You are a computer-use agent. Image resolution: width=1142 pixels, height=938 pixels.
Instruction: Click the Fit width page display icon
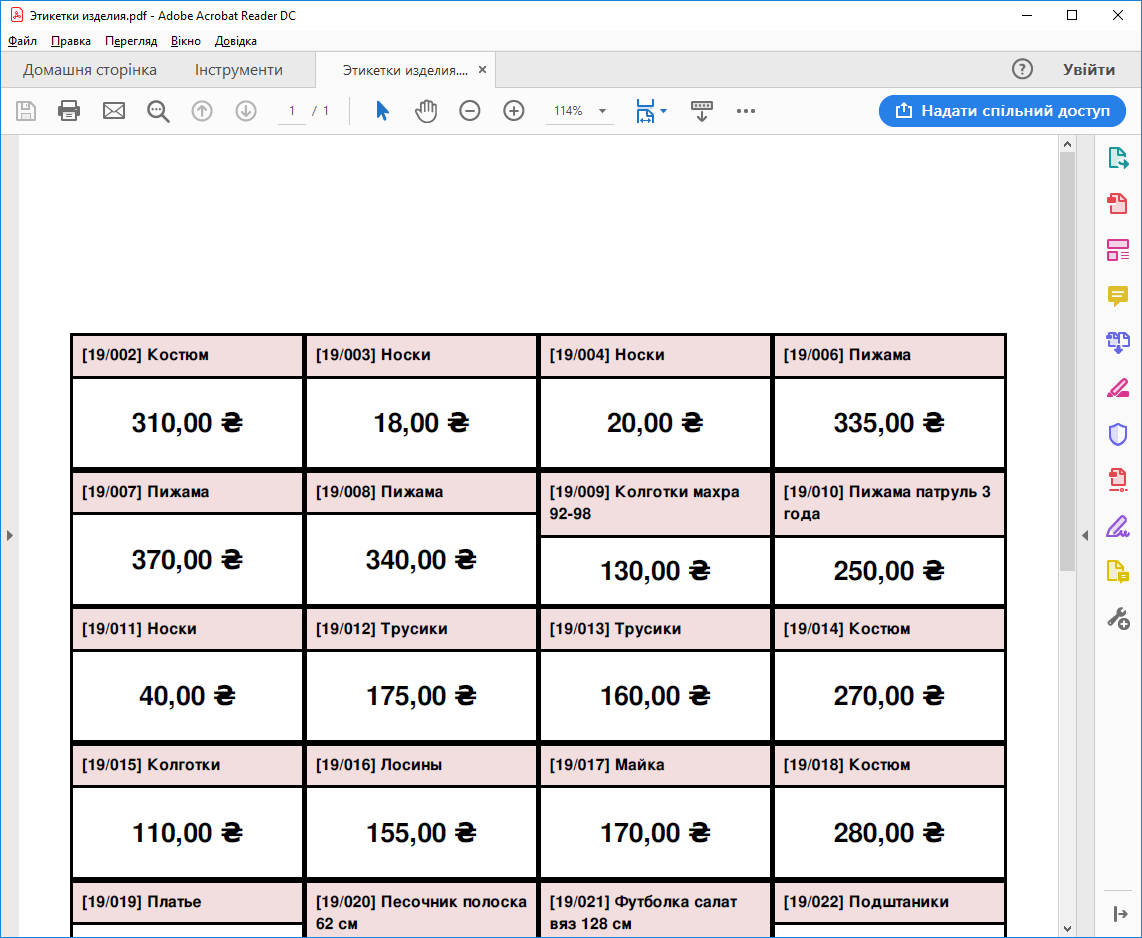tap(645, 111)
